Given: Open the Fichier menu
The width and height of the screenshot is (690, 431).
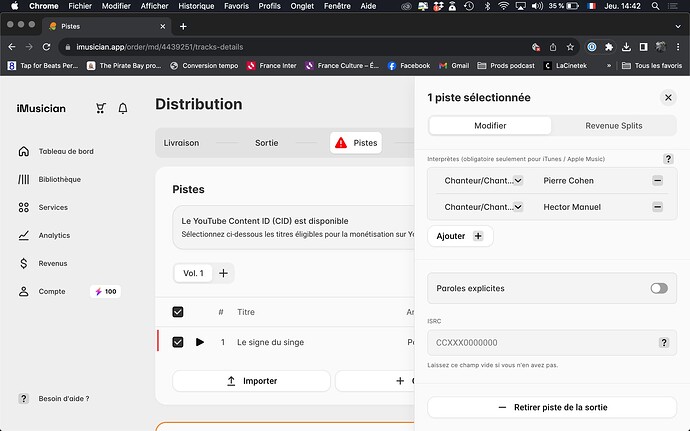Looking at the screenshot, I should [x=80, y=6].
